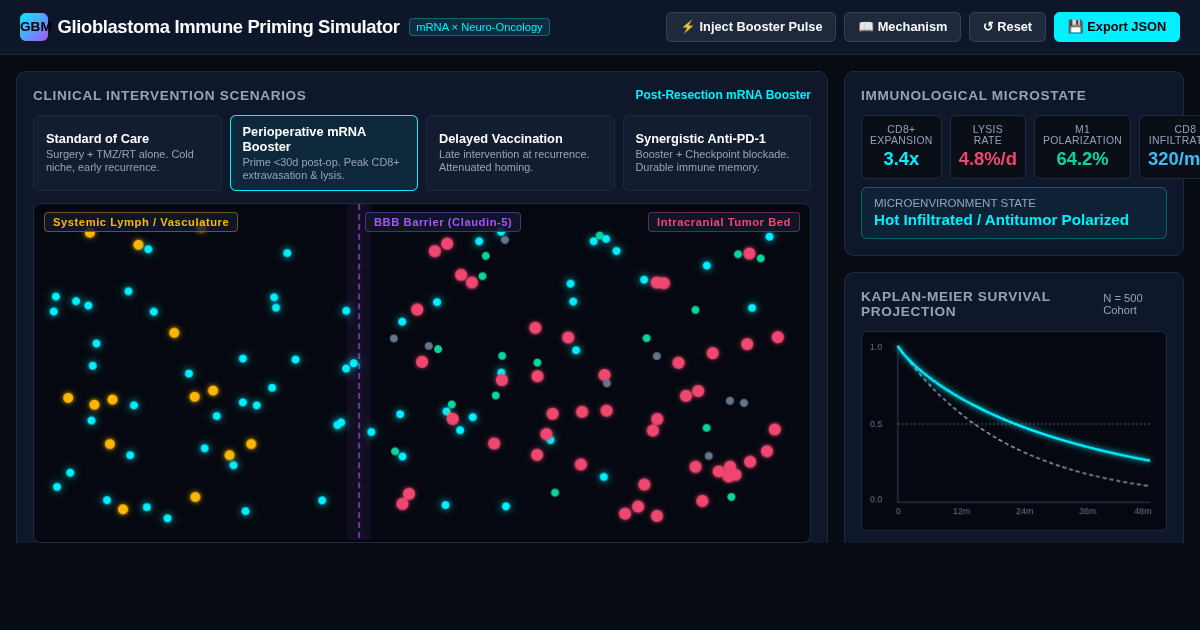Click the 24m tick on survival chart
1200x630 pixels.
(1025, 511)
